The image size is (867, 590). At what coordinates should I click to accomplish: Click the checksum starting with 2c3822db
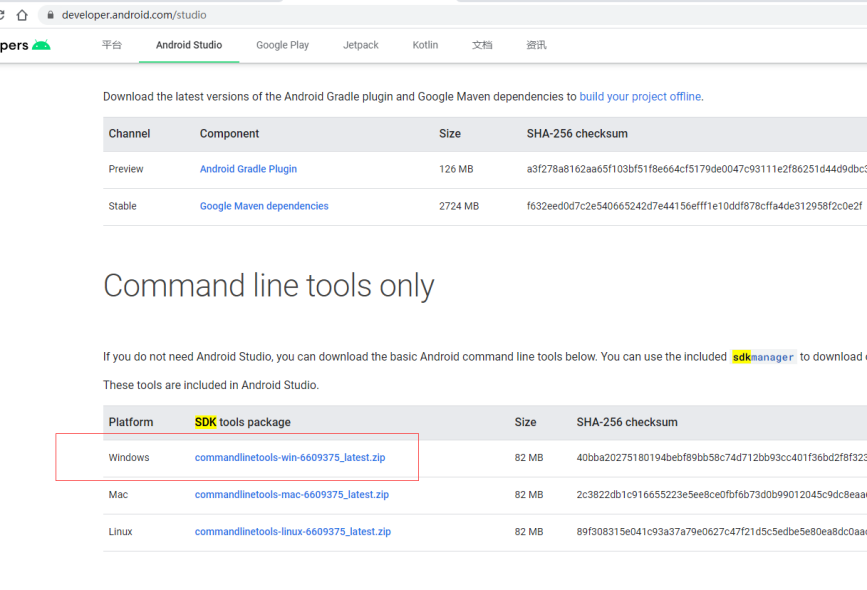tap(722, 494)
